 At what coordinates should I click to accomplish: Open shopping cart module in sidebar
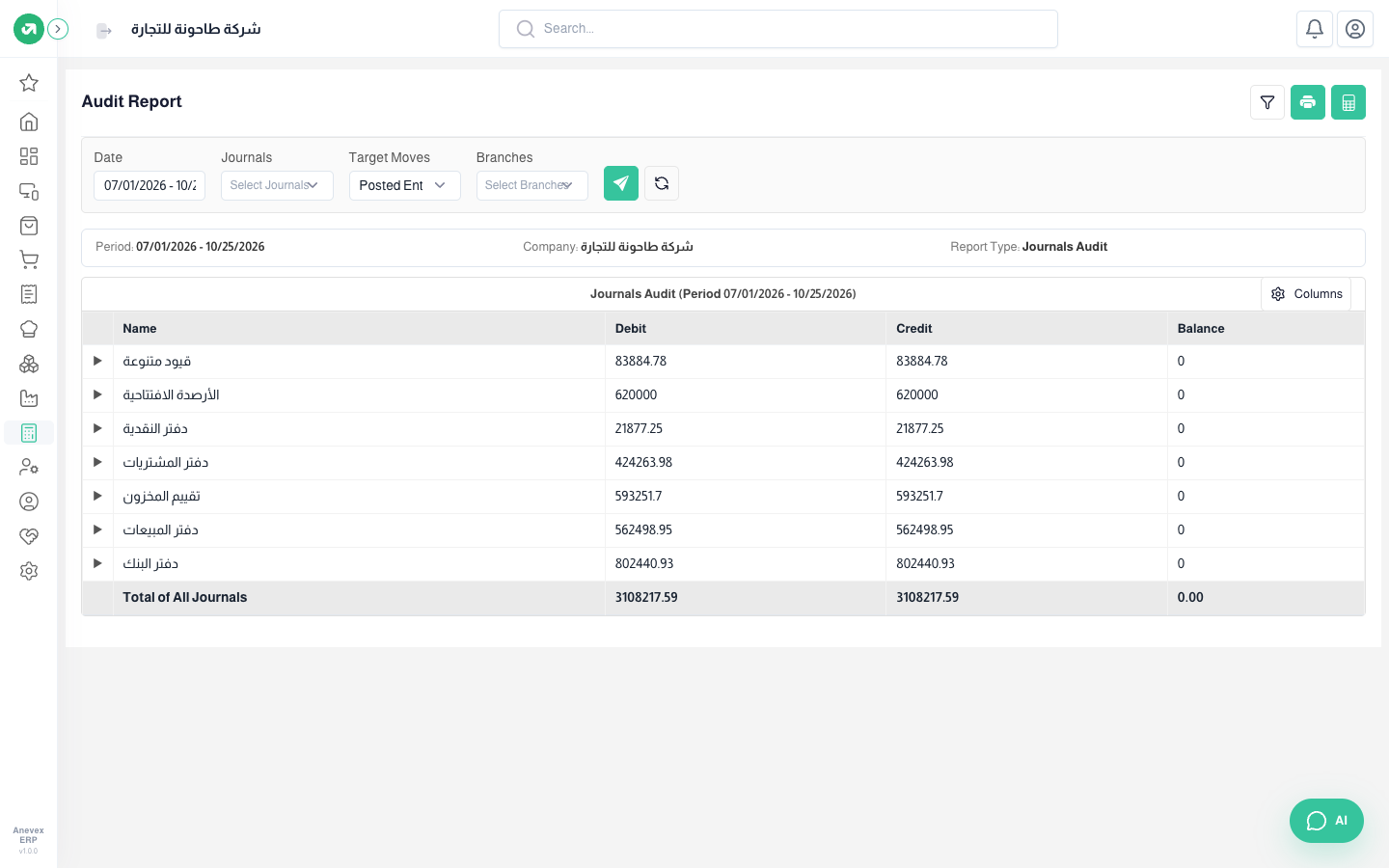(x=29, y=259)
